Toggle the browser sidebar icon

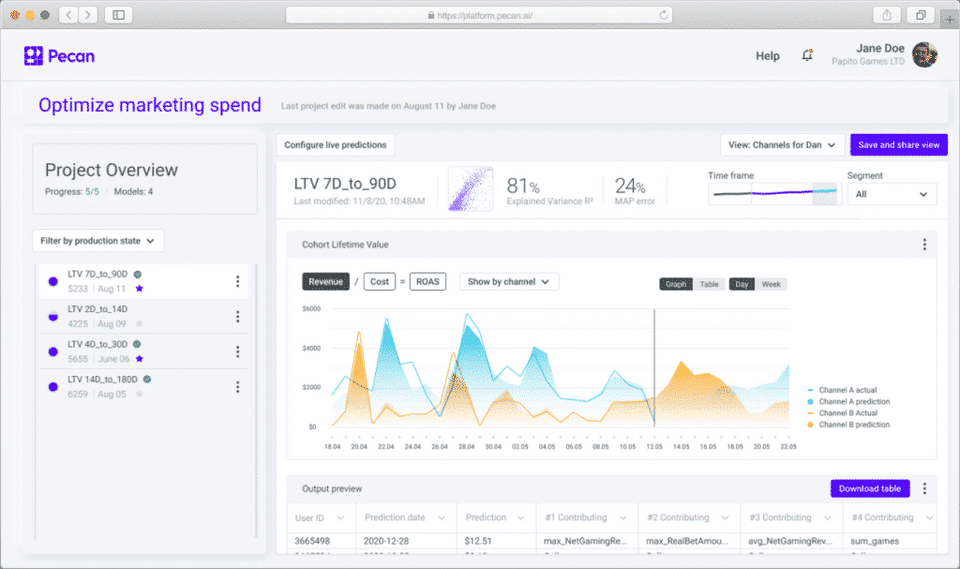click(119, 15)
